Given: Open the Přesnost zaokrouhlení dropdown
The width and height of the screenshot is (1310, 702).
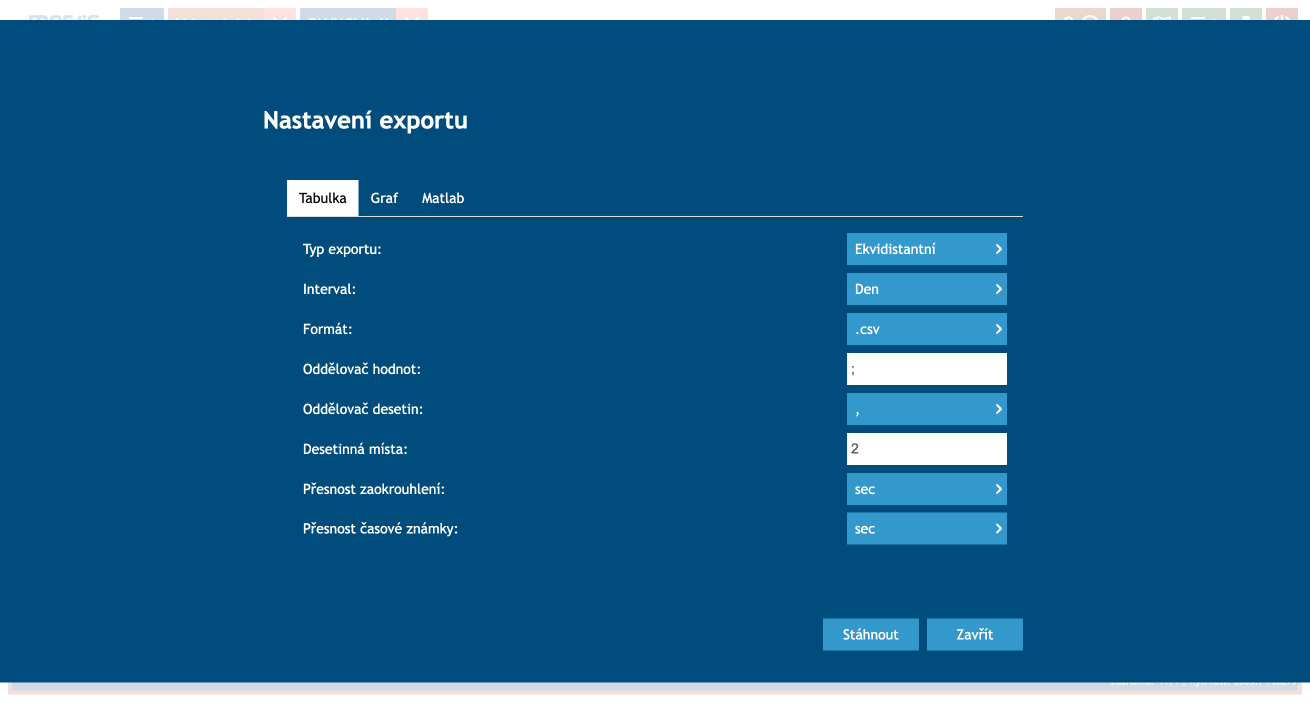Looking at the screenshot, I should [926, 489].
